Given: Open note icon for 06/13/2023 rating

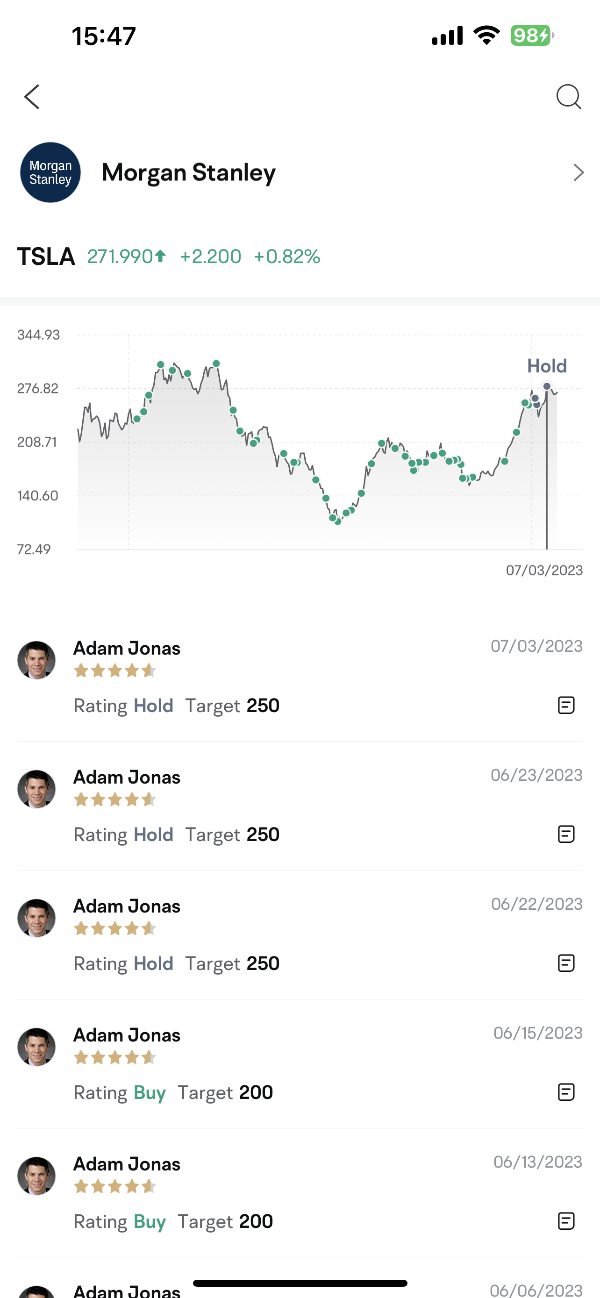Looking at the screenshot, I should coord(566,1222).
